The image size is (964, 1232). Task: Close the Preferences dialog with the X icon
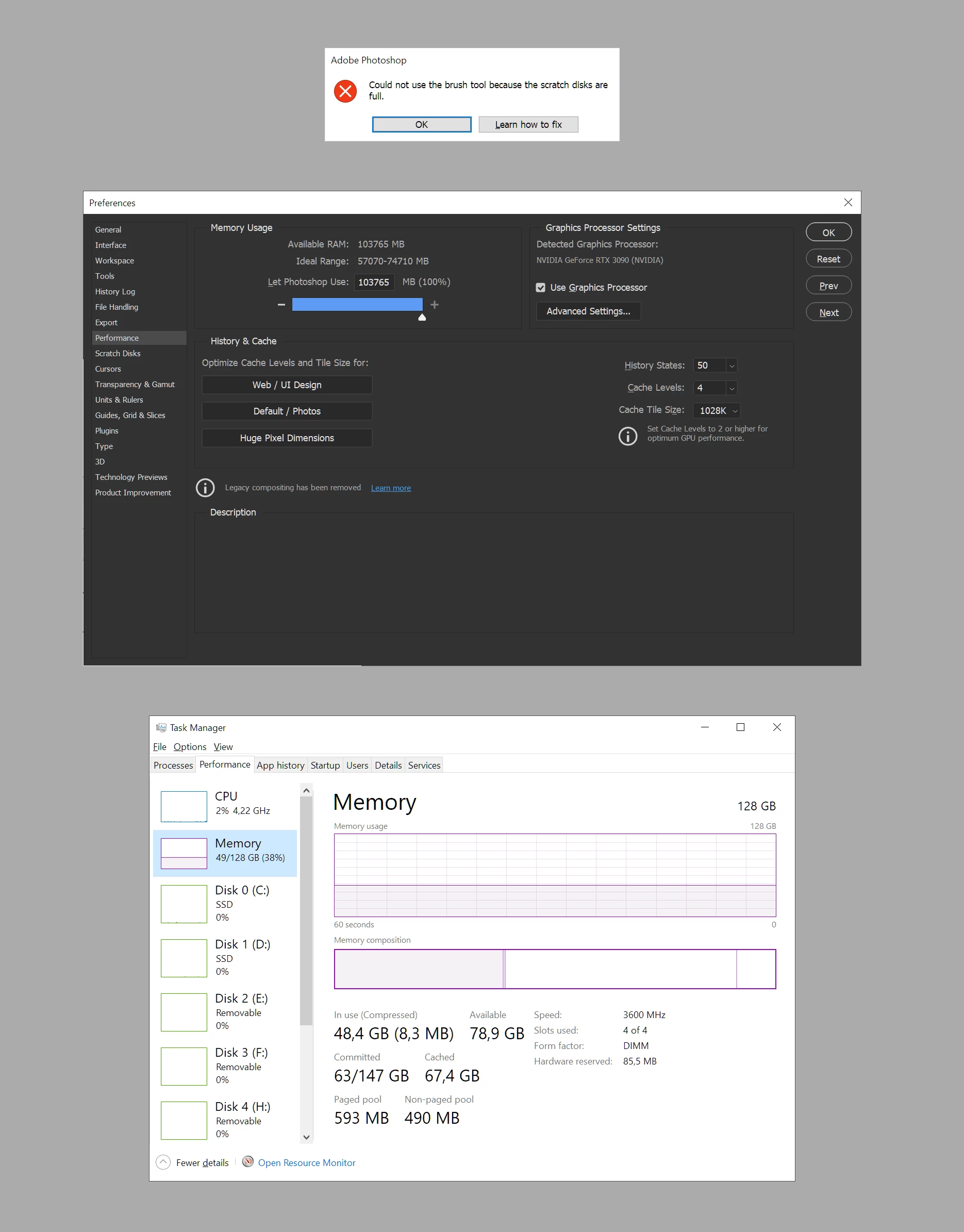click(847, 203)
